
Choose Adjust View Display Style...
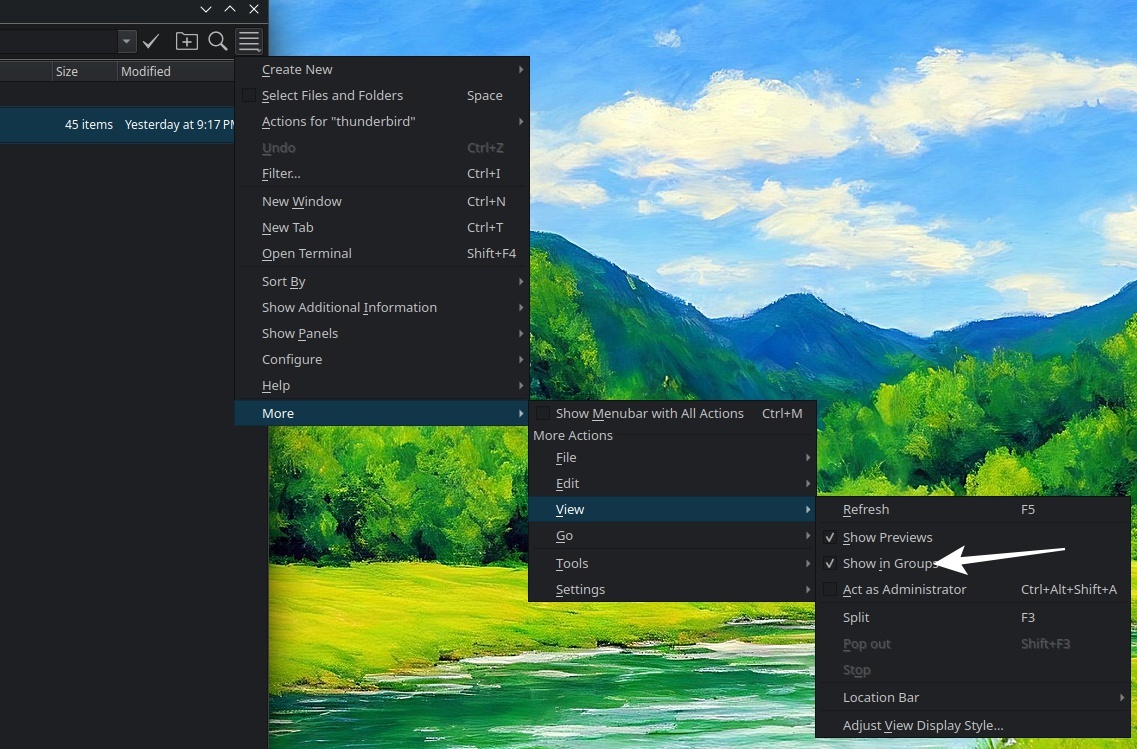click(972, 726)
